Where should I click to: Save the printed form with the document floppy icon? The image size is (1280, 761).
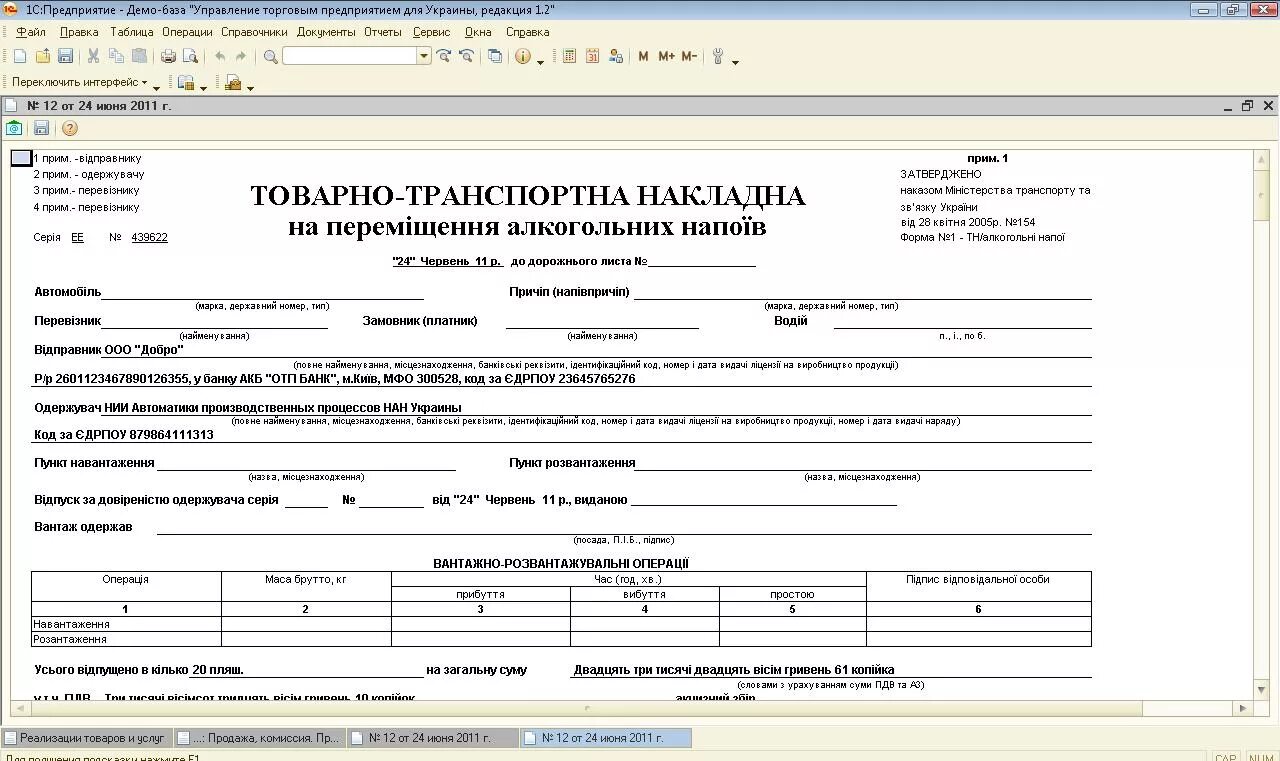point(41,128)
